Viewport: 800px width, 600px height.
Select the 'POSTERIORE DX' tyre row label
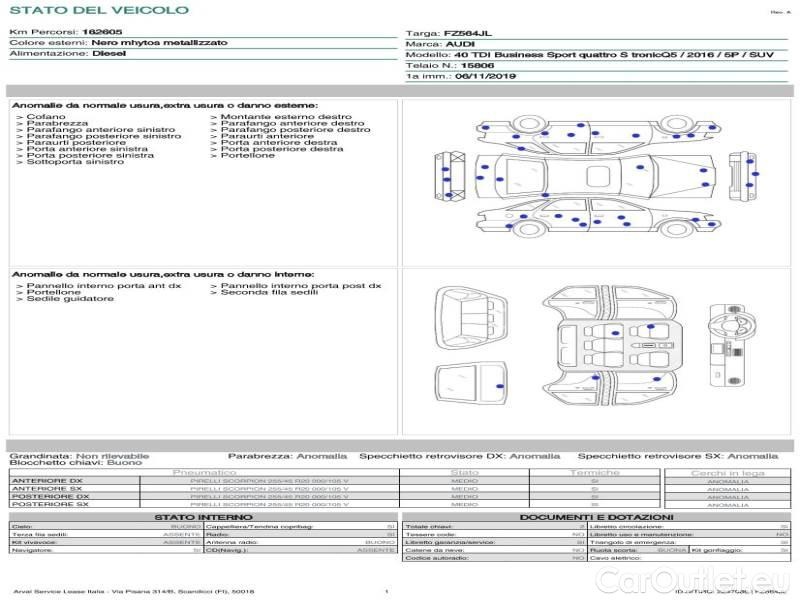point(50,496)
